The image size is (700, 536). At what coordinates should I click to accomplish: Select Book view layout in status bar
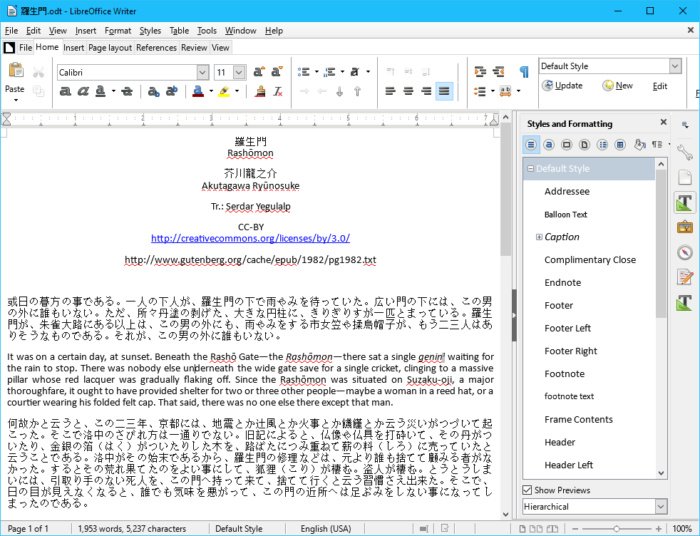coord(552,529)
